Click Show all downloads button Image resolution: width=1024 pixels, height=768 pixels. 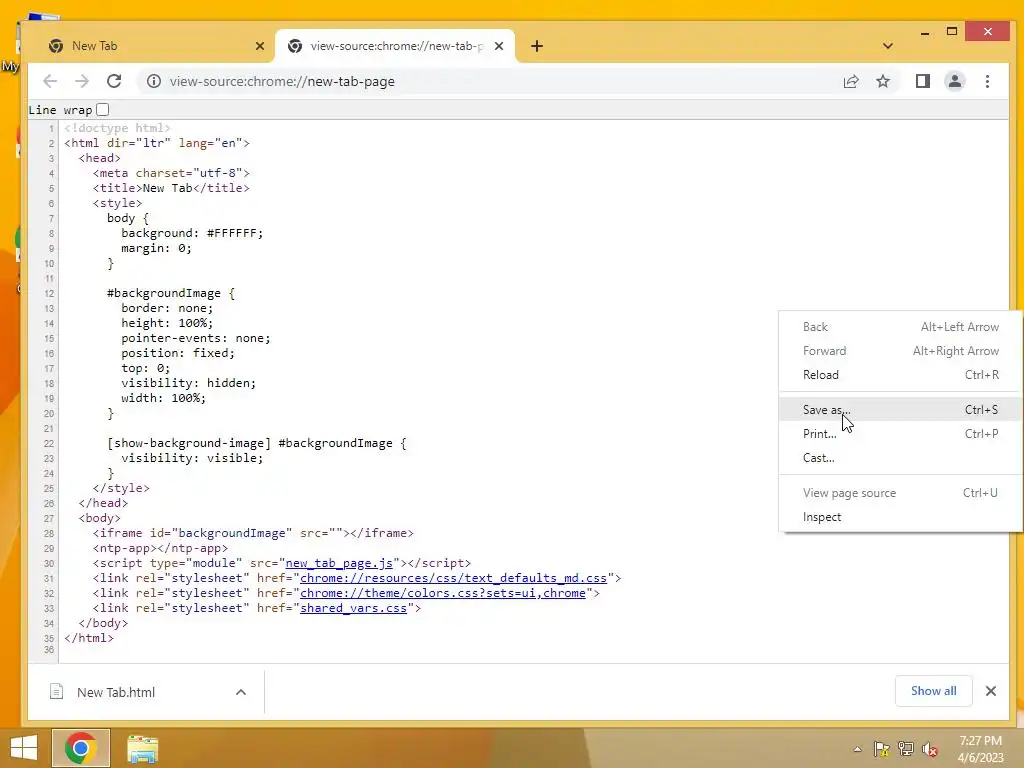tap(933, 691)
